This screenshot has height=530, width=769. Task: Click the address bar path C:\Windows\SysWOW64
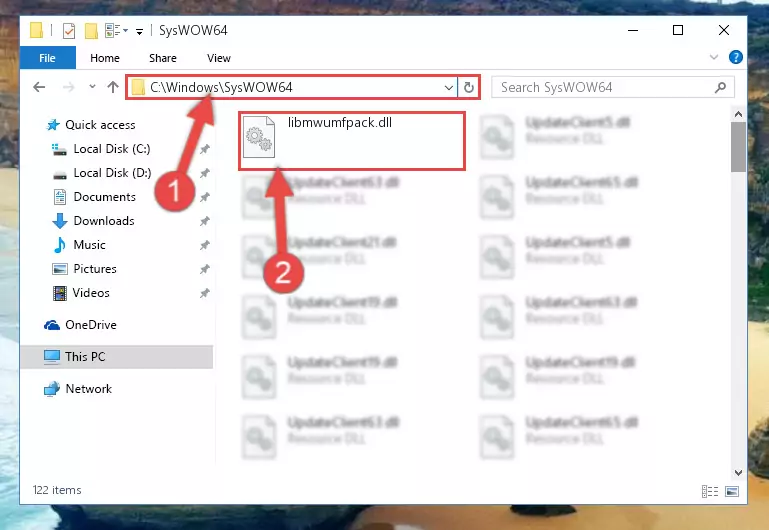[x=221, y=87]
